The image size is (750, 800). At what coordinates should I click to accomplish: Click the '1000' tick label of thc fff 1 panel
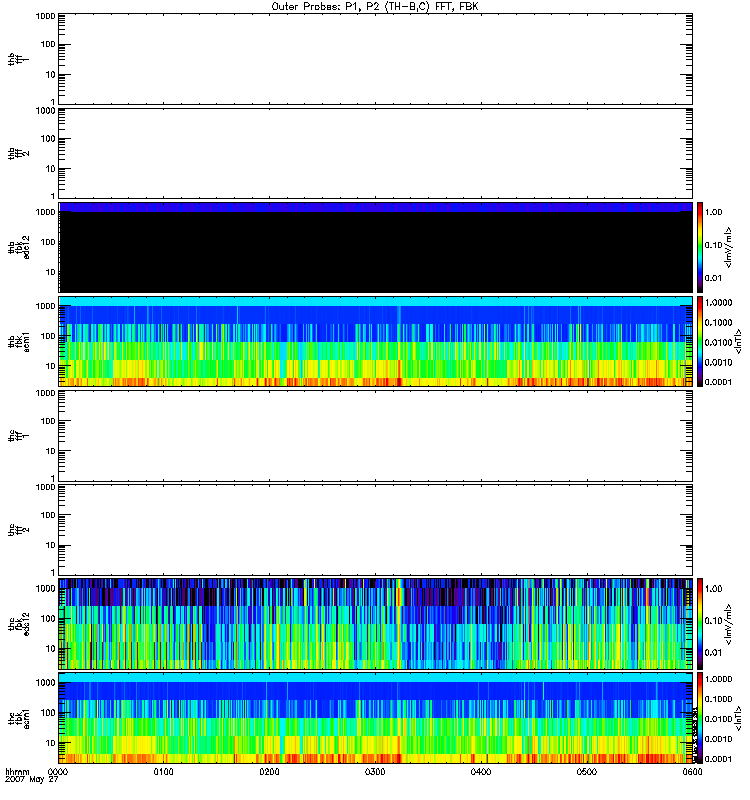click(45, 393)
